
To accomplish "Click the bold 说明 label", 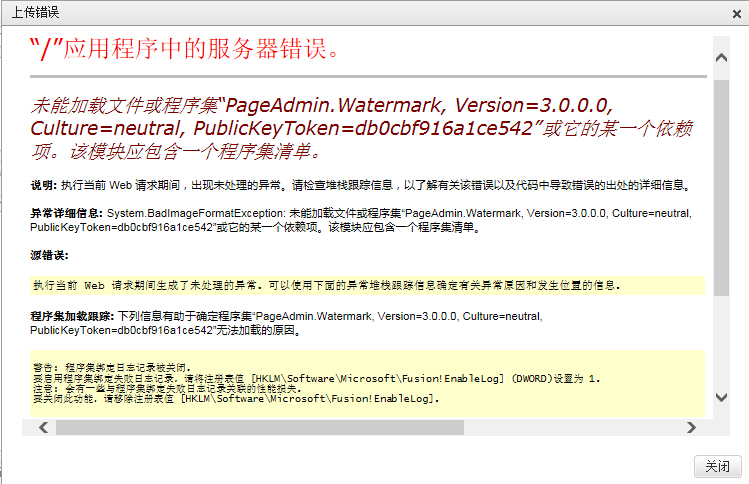I will pos(43,186).
